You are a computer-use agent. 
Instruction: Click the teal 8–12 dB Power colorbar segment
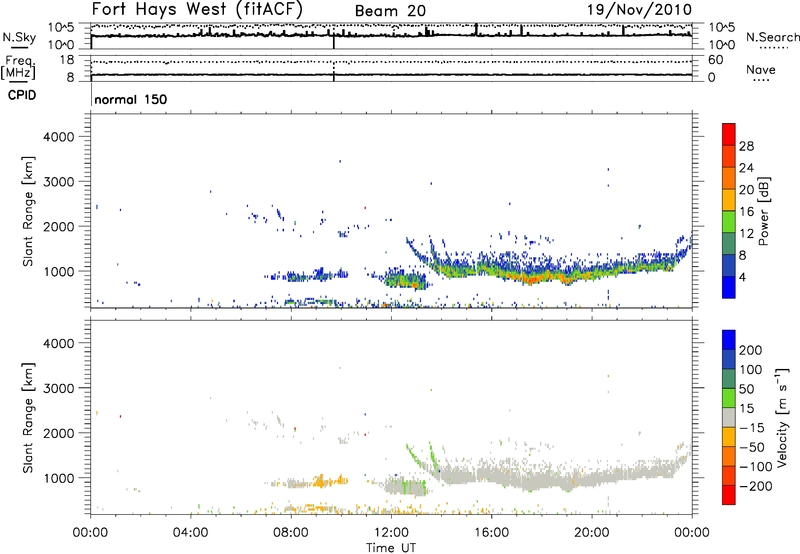(x=729, y=243)
